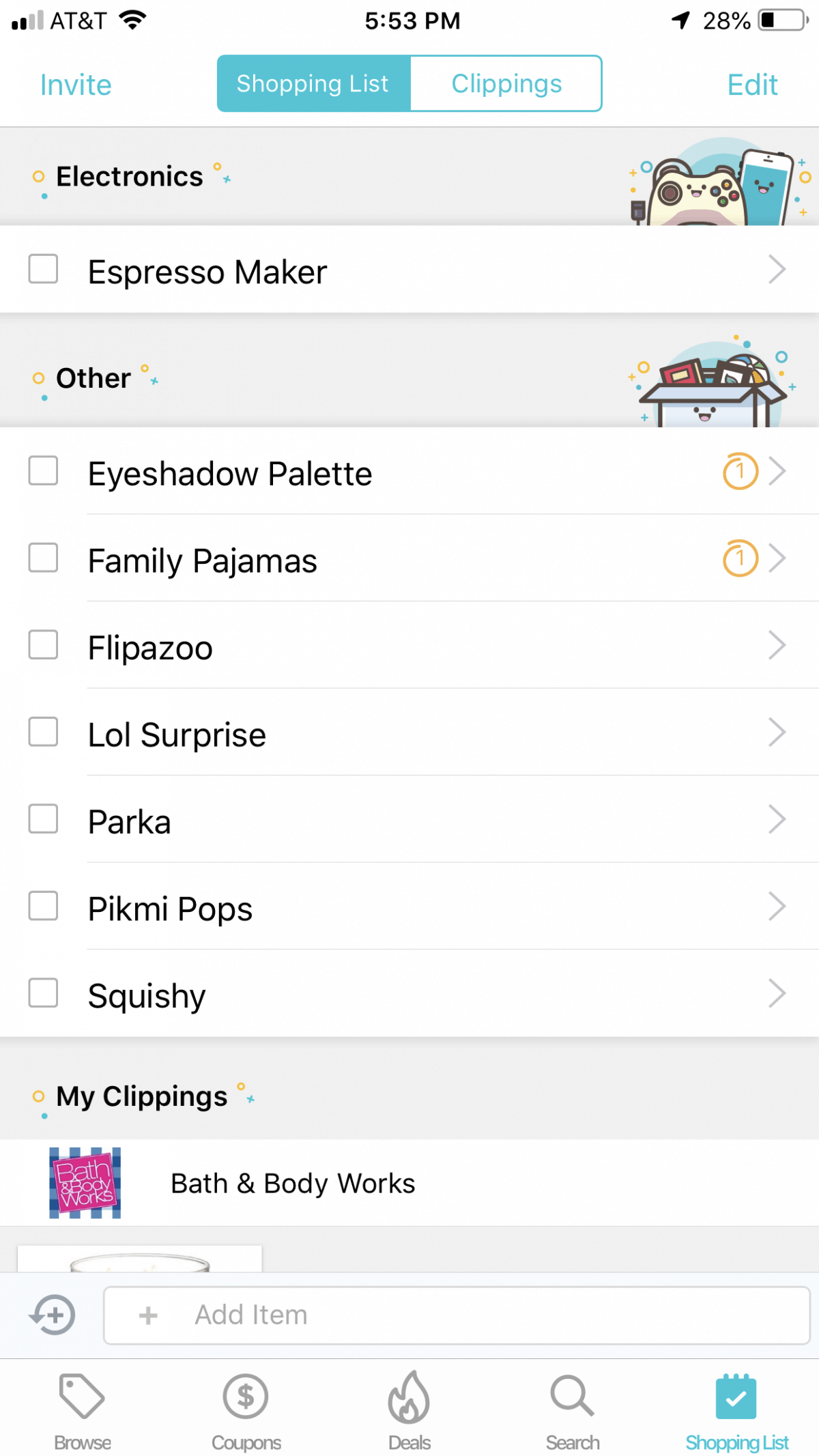
Task: Check off Espresso Maker
Action: pos(43,268)
